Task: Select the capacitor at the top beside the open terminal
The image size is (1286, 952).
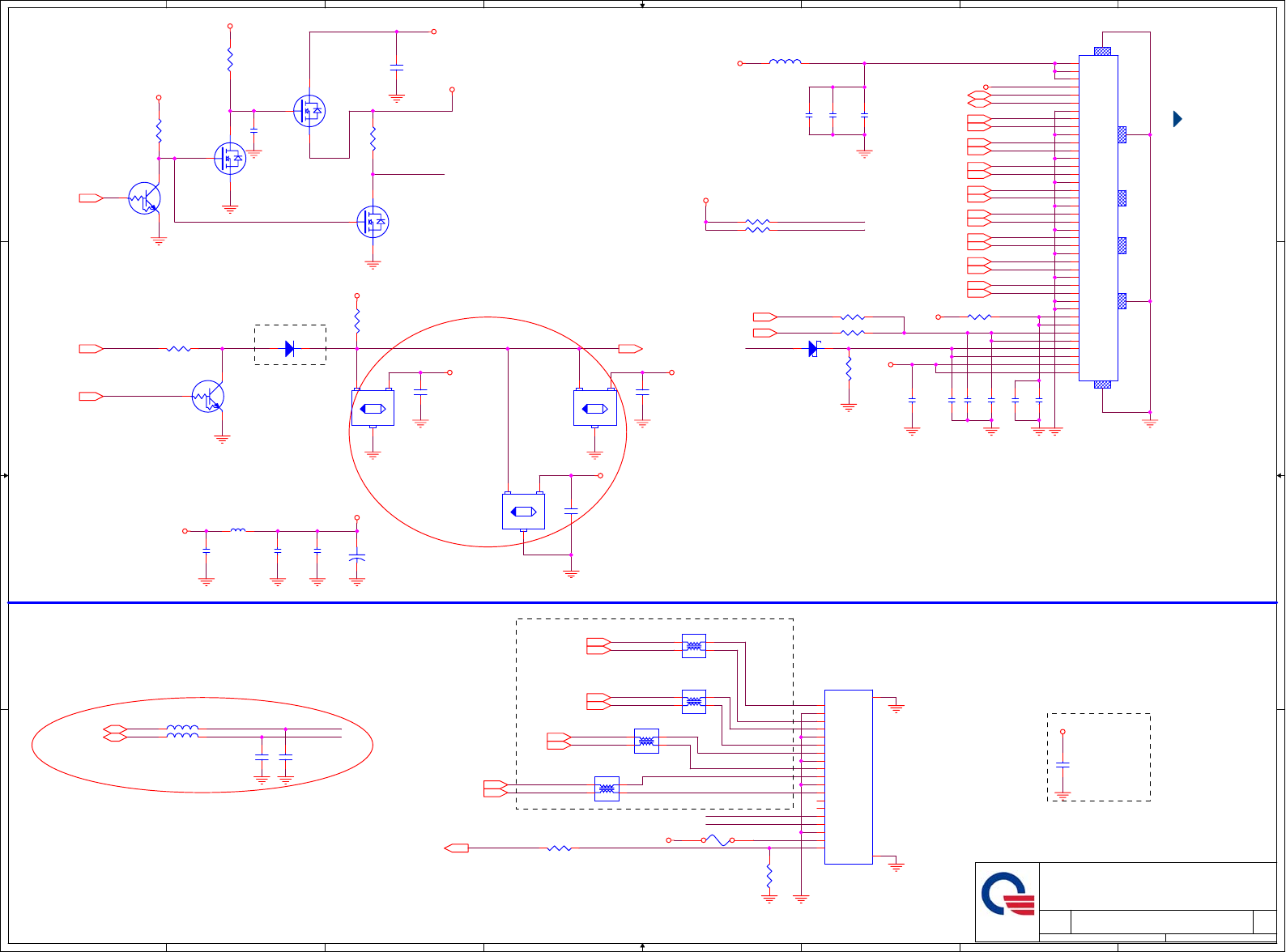Action: tap(397, 68)
